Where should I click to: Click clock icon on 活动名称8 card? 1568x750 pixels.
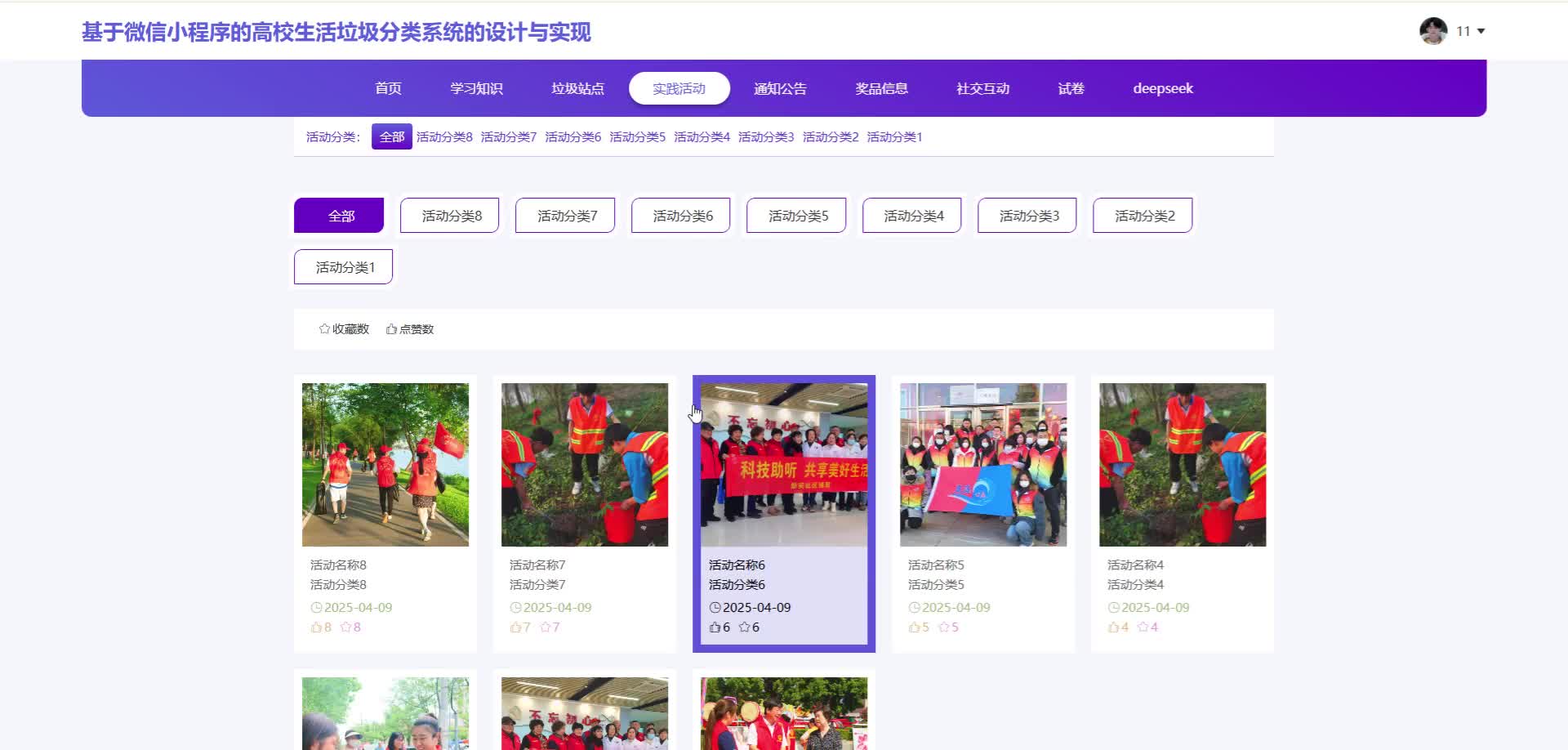316,608
